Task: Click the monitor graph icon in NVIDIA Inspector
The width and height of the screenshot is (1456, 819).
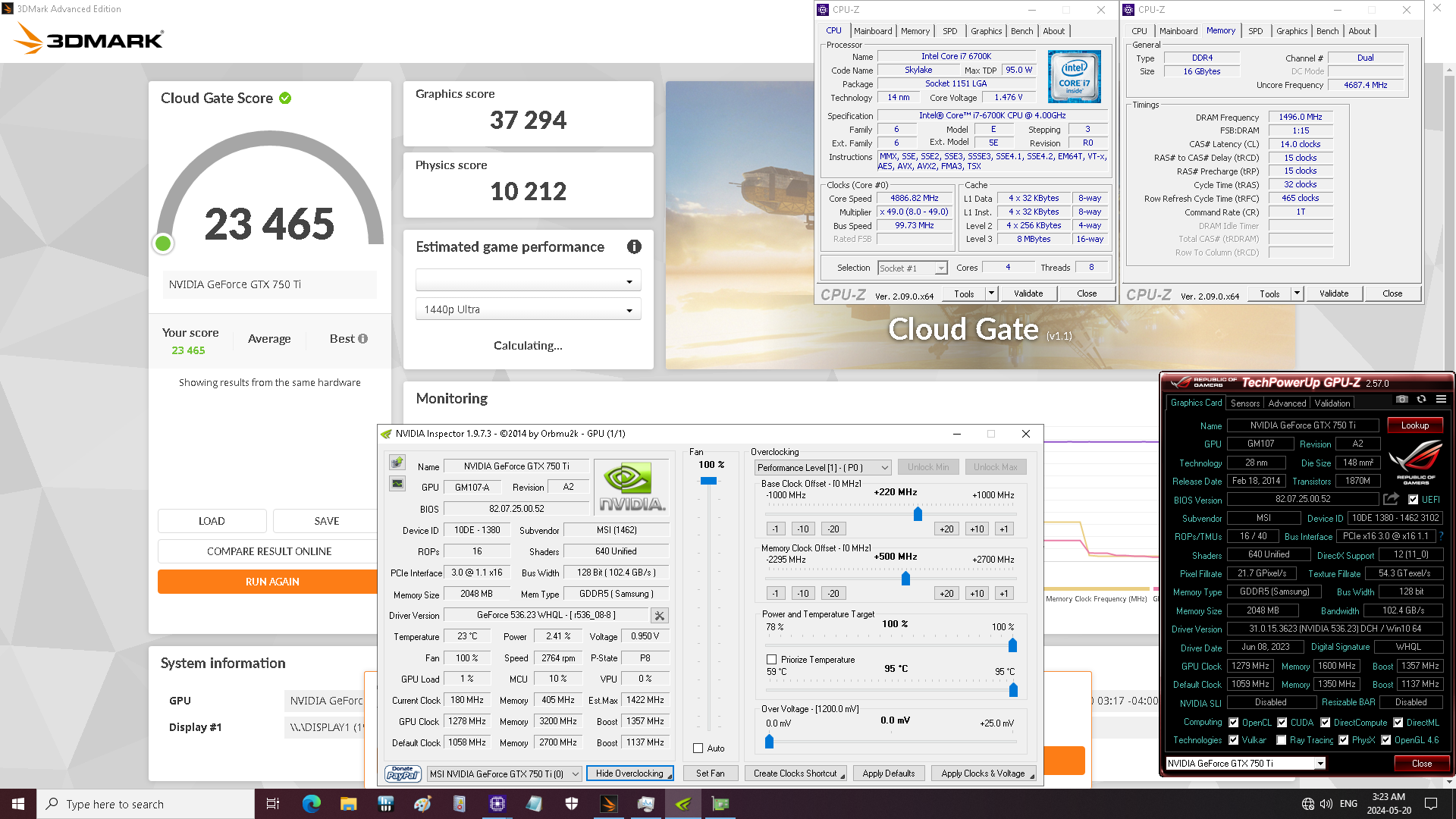Action: pyautogui.click(x=397, y=483)
